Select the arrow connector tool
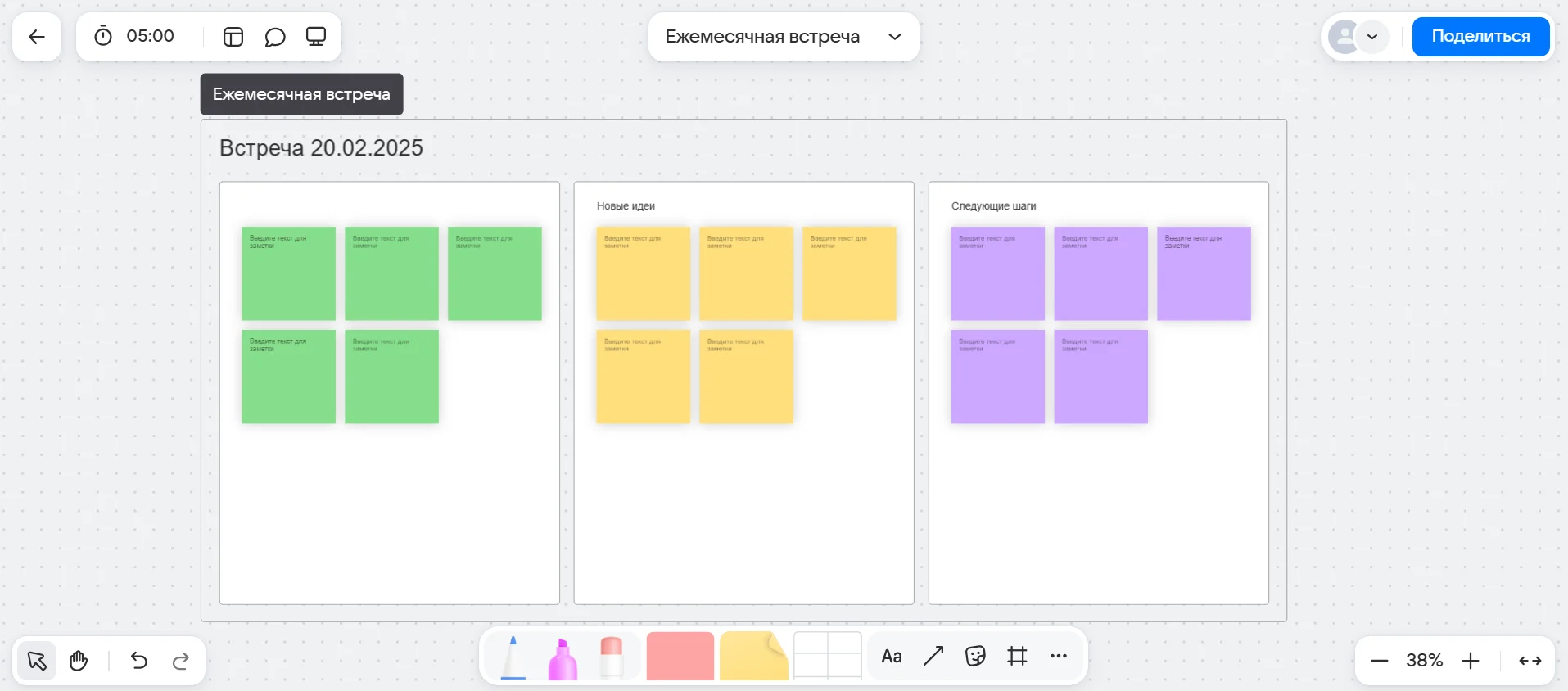Viewport: 1568px width, 691px height. pos(933,656)
